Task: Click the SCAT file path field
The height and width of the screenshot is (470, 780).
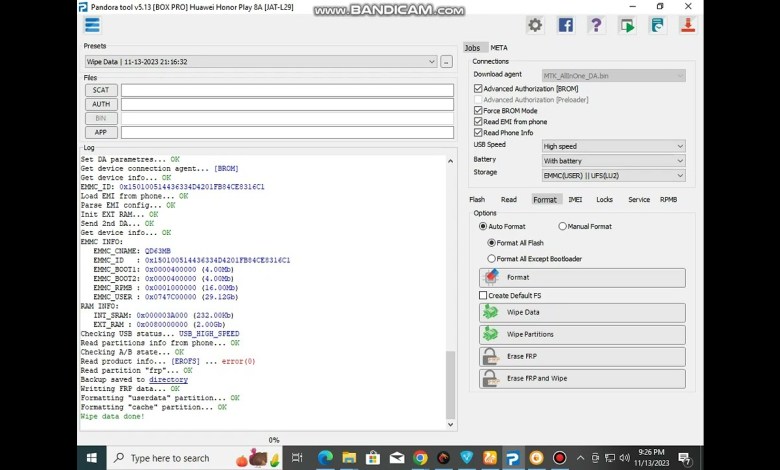Action: (x=288, y=90)
